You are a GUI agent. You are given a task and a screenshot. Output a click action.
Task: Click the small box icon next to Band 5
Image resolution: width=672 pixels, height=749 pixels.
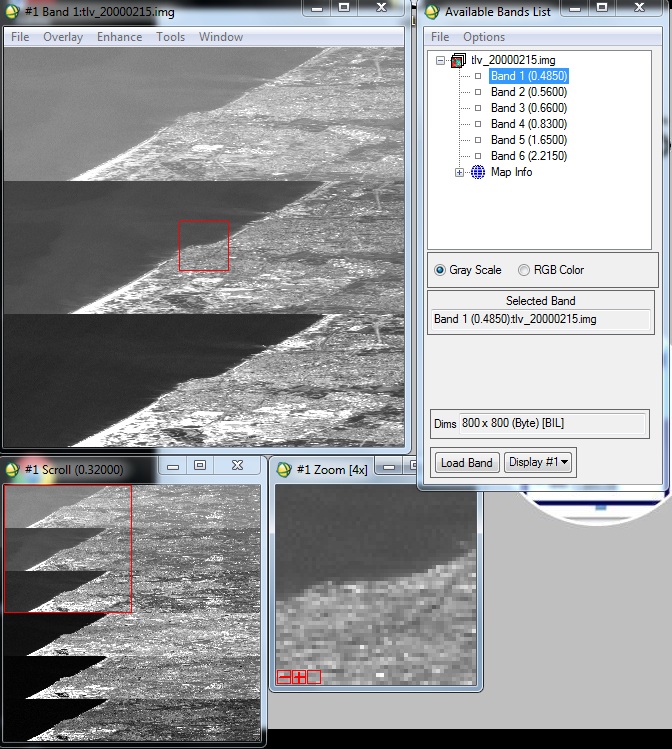pyautogui.click(x=478, y=140)
